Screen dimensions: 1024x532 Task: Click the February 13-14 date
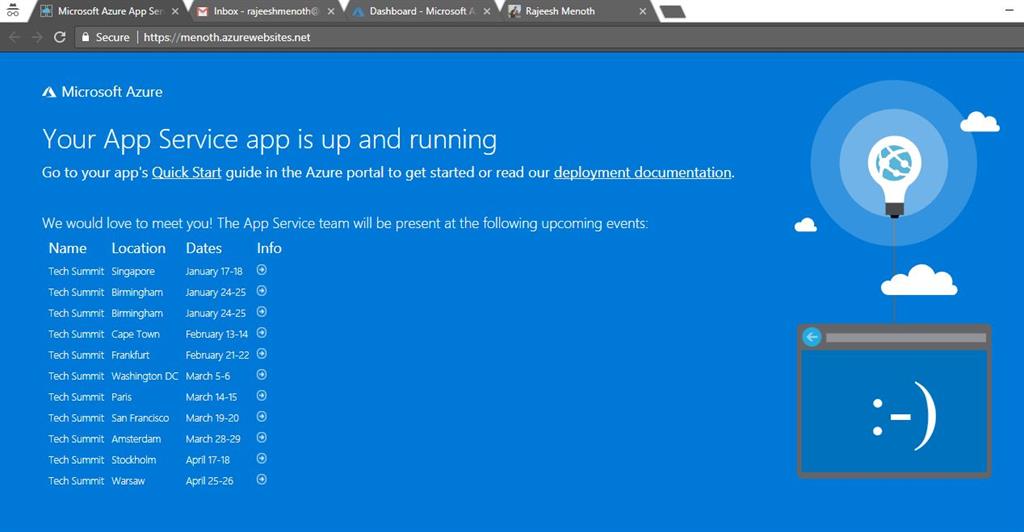click(x=217, y=334)
